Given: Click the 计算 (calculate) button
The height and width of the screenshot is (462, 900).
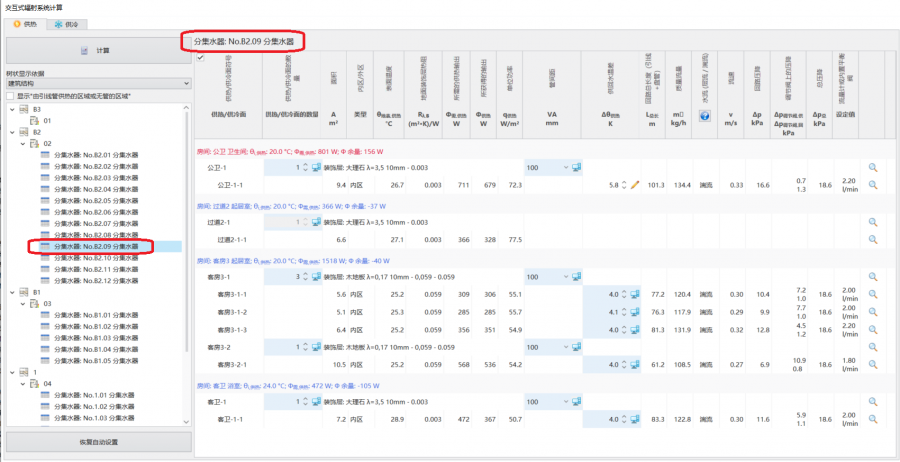Looking at the screenshot, I should click(x=96, y=50).
